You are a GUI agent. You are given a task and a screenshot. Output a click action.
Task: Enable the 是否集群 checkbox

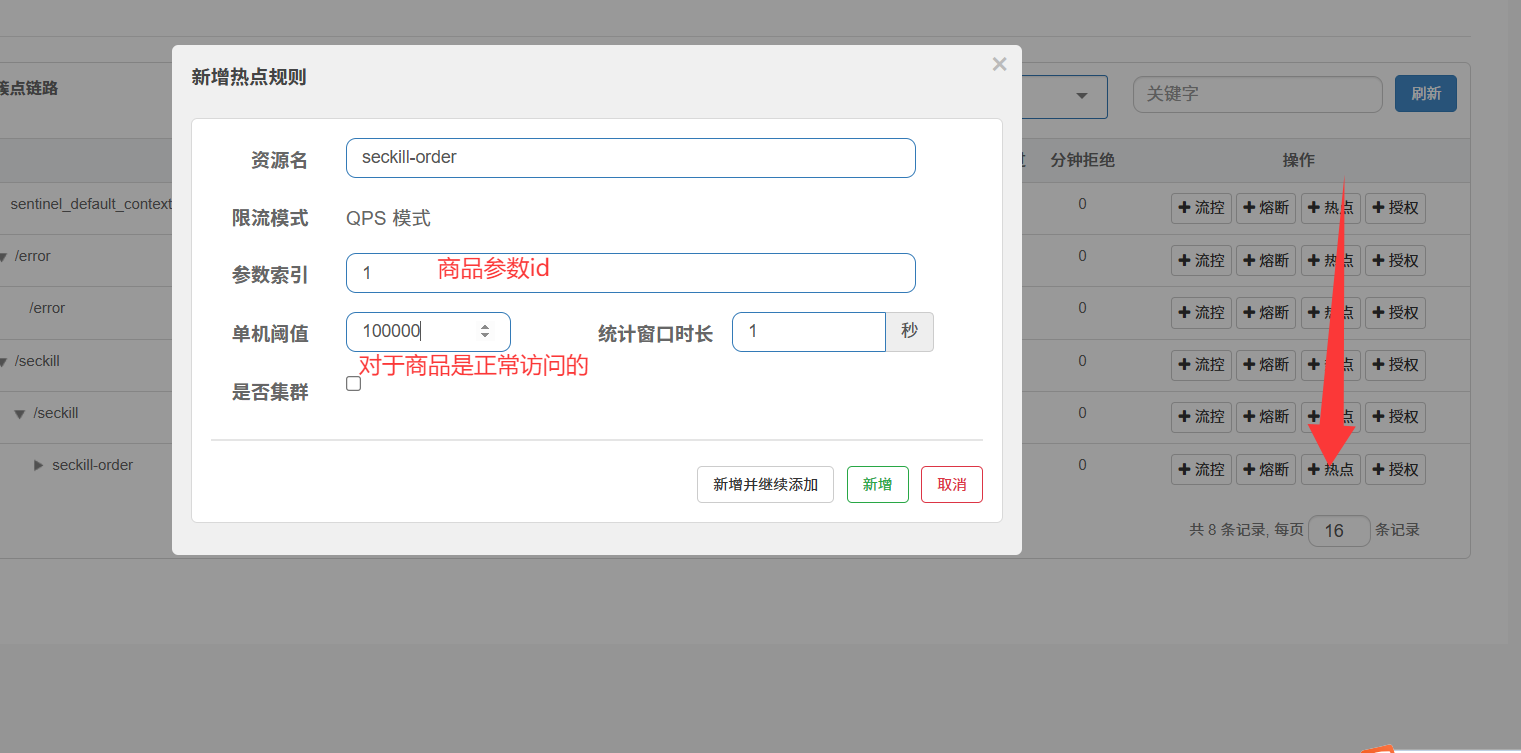(x=353, y=384)
